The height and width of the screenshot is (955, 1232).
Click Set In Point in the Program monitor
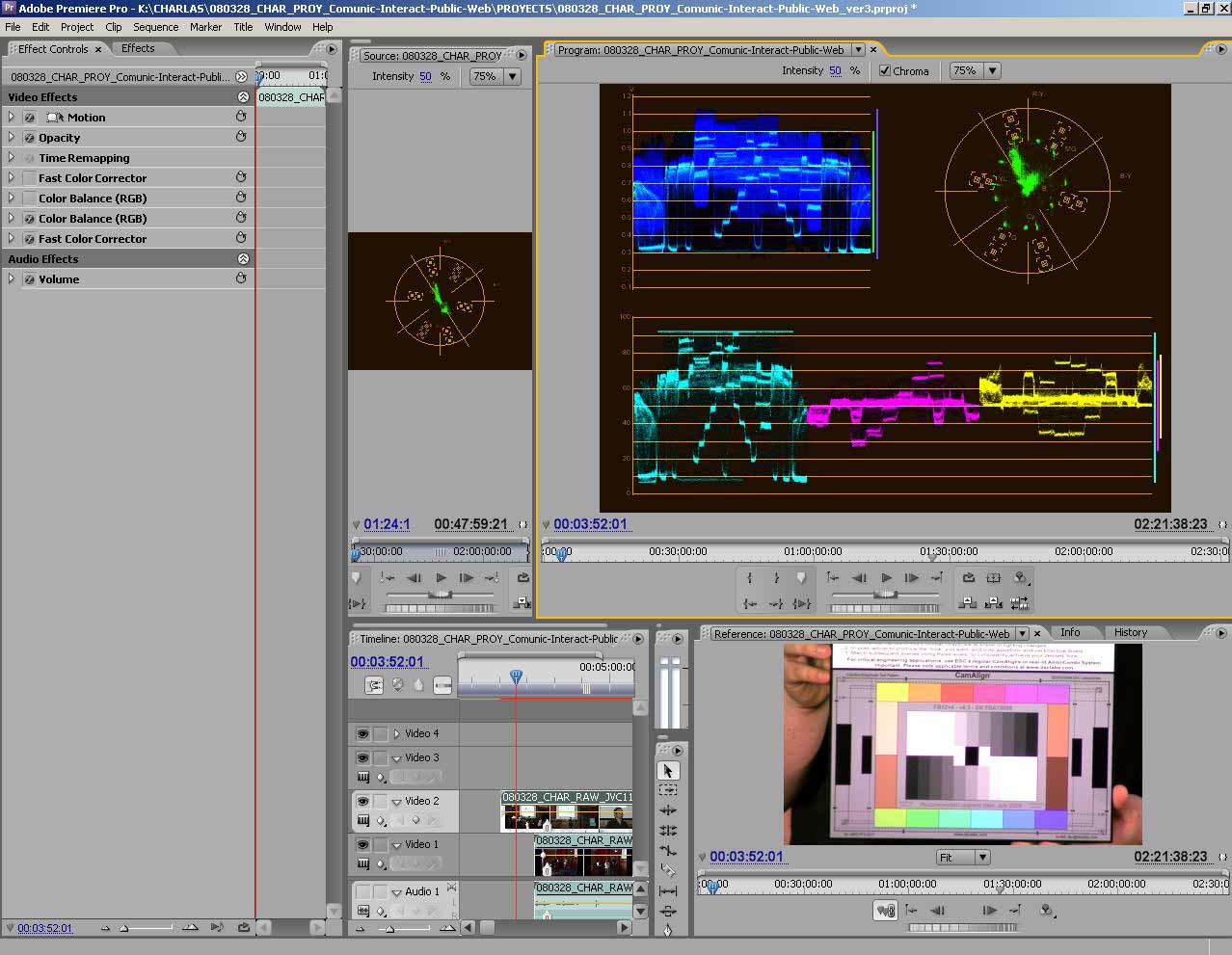coord(749,576)
